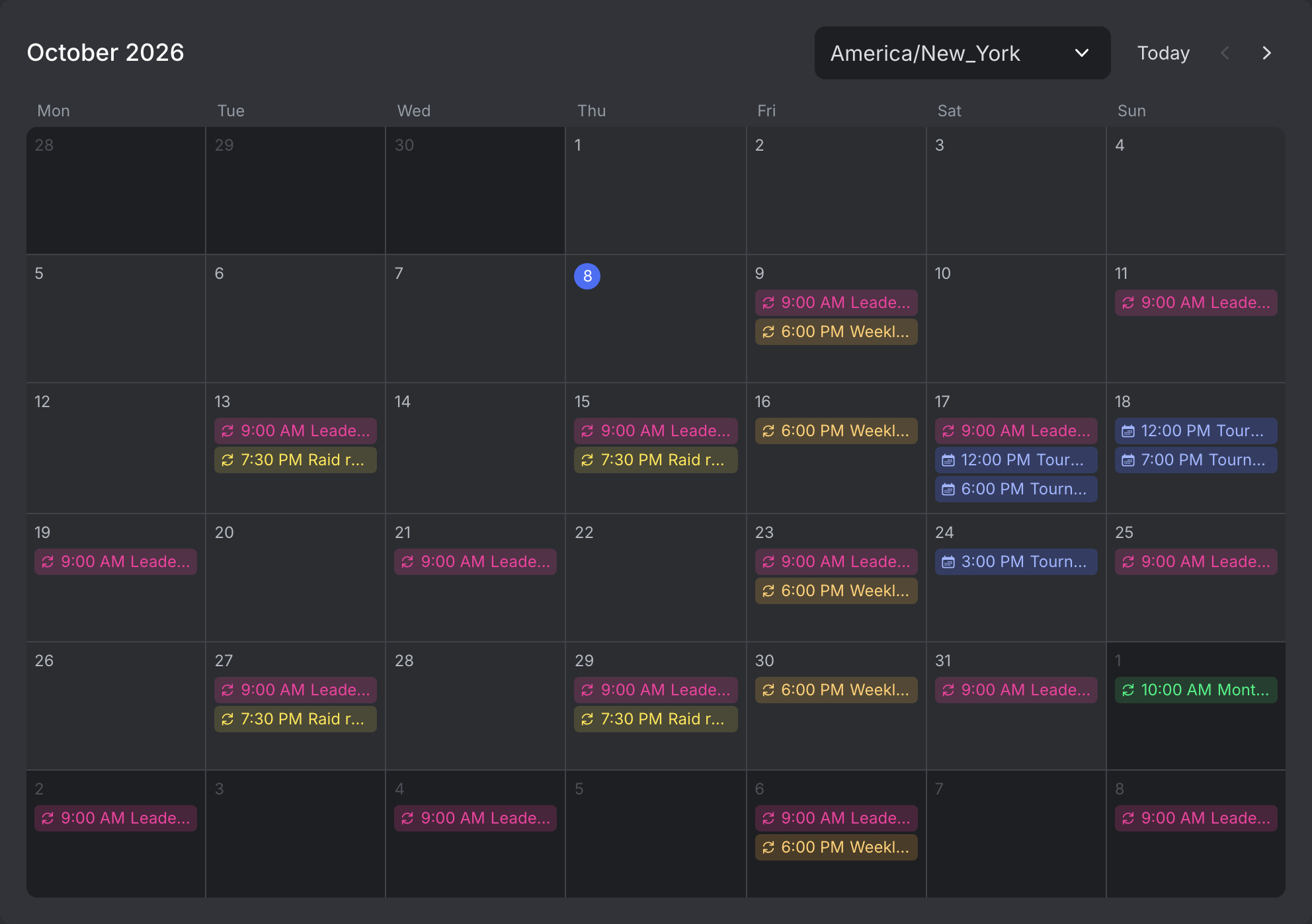Select October 7 day cell
1312x924 pixels.
pos(475,319)
